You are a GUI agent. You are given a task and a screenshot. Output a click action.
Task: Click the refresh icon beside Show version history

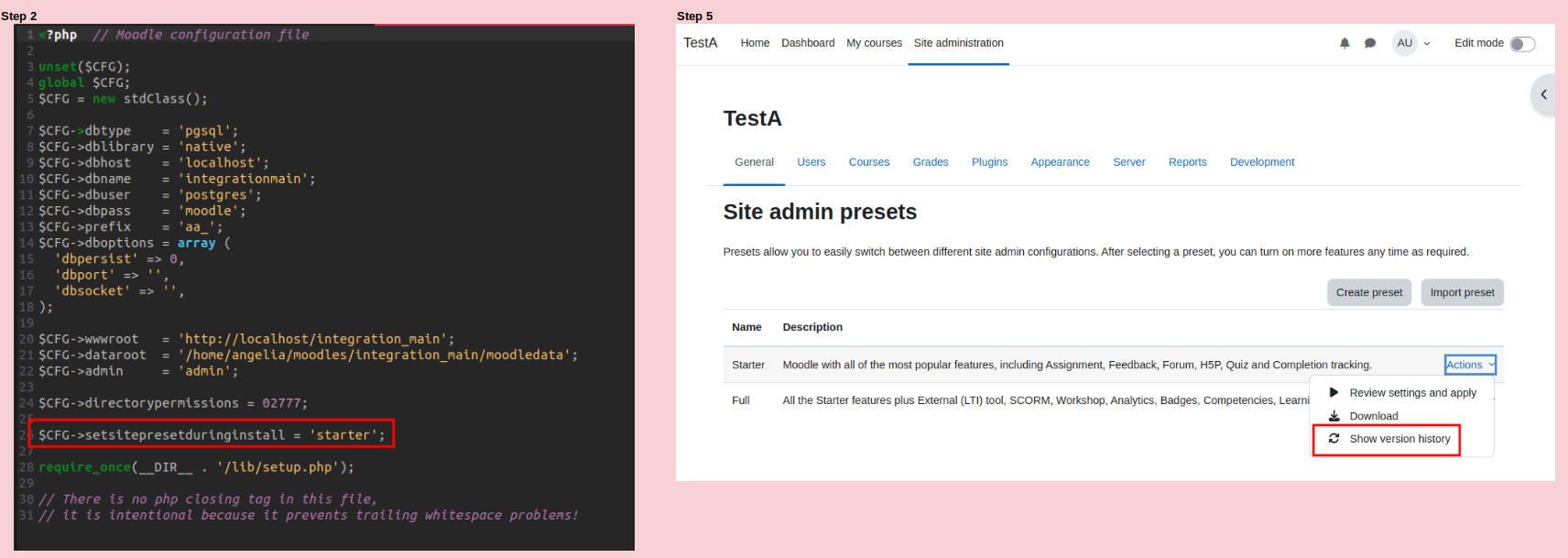pyautogui.click(x=1334, y=439)
